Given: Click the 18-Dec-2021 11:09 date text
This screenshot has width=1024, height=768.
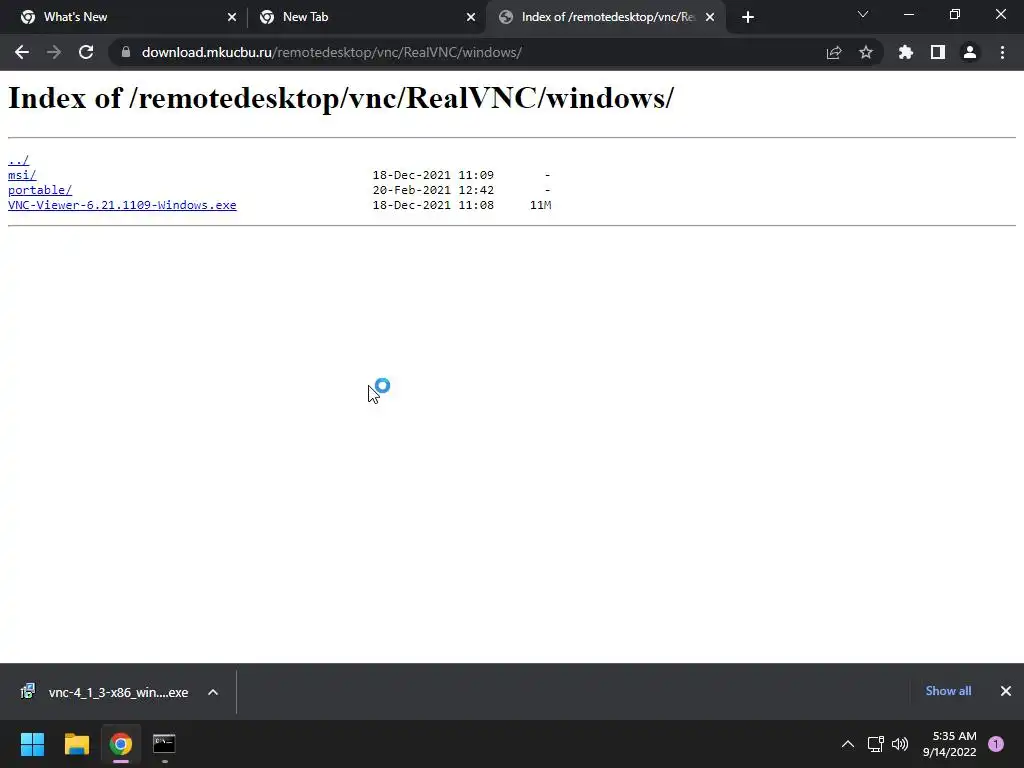Looking at the screenshot, I should point(433,175).
